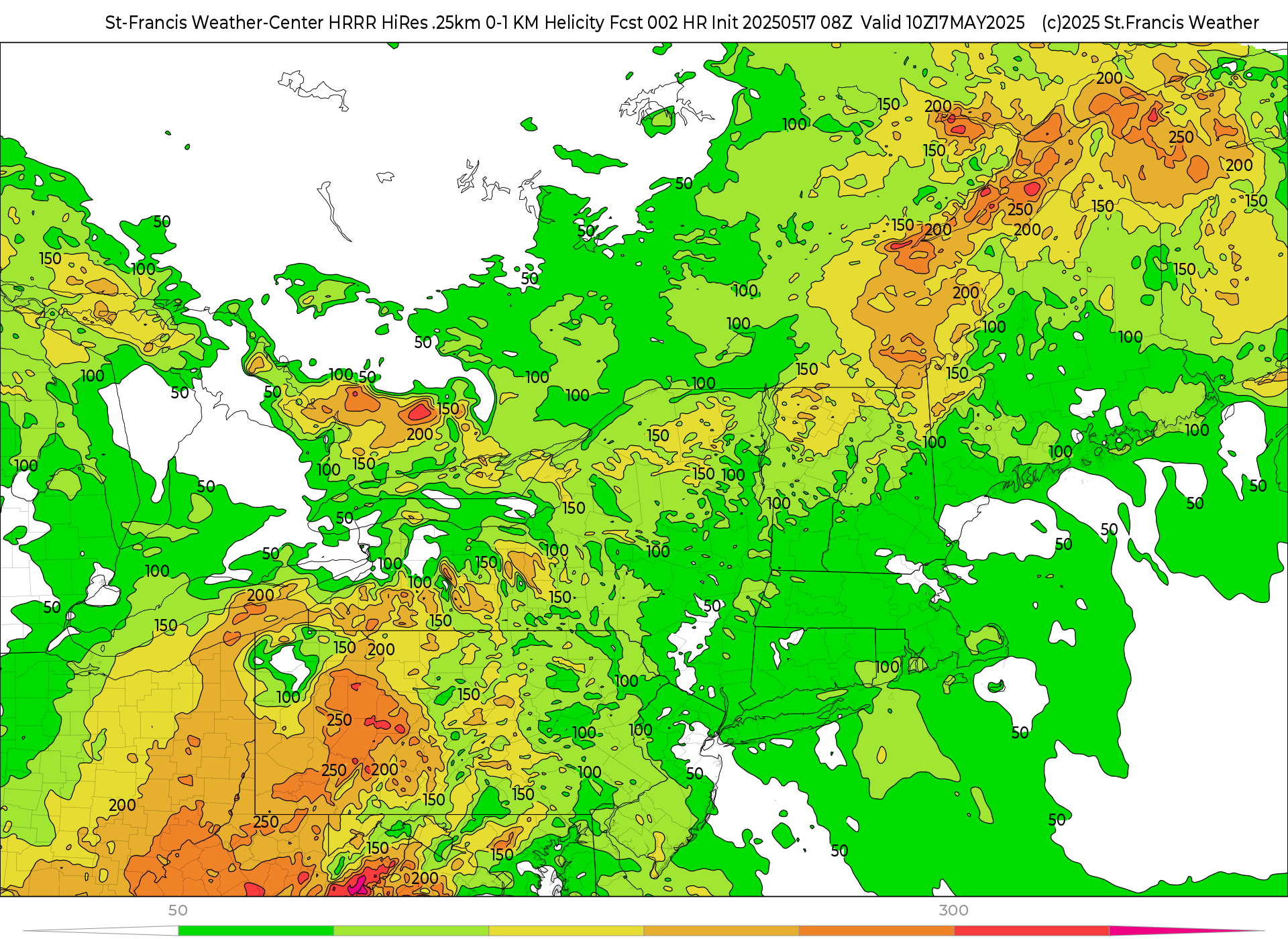Viewport: 1288px width, 939px height.
Task: Click the white arrow end of colorbar
Action: pos(101,931)
